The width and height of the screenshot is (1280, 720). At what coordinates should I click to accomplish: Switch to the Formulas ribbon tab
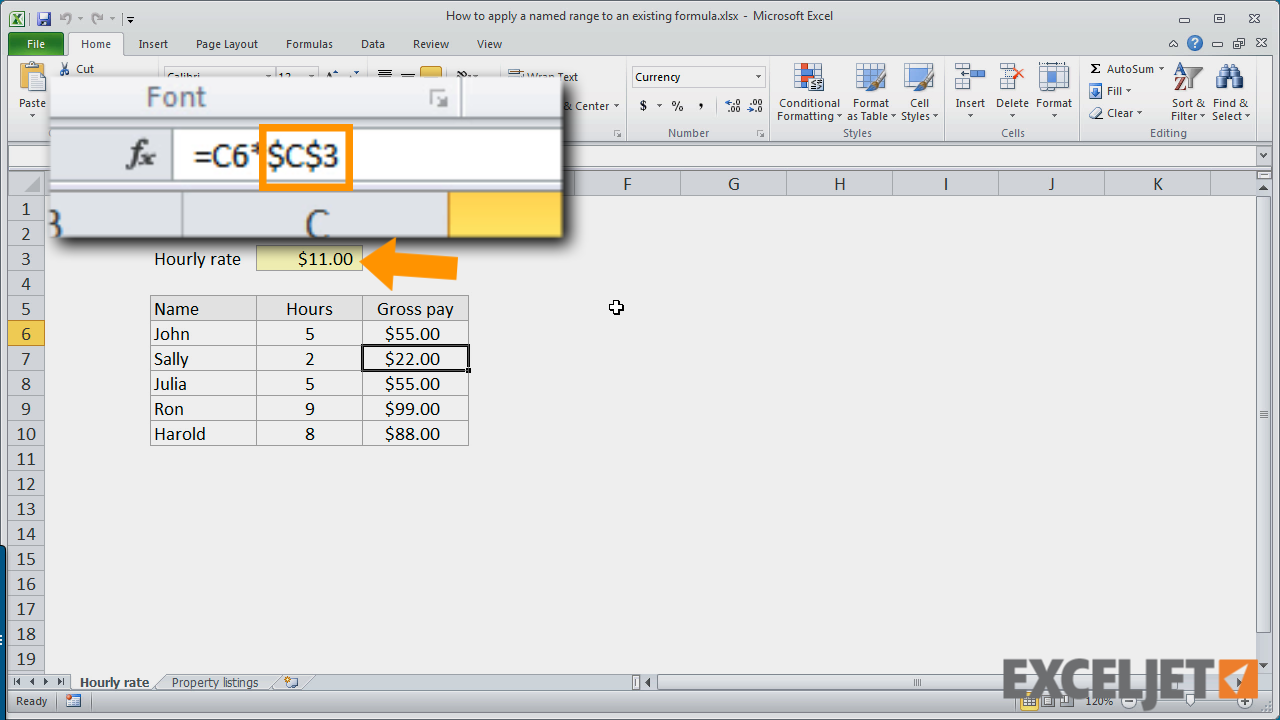tap(309, 44)
